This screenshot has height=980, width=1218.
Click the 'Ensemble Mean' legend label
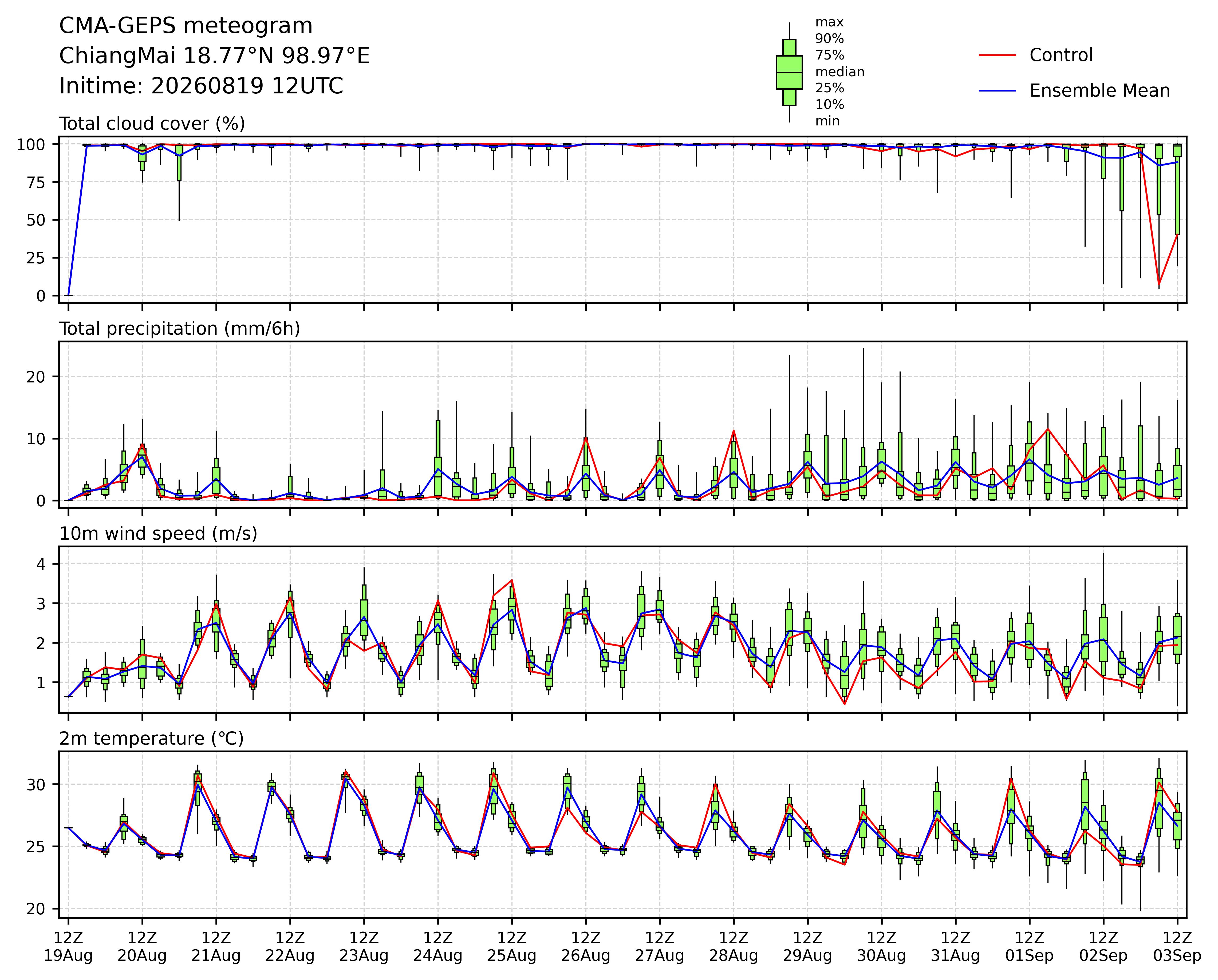coord(1099,91)
